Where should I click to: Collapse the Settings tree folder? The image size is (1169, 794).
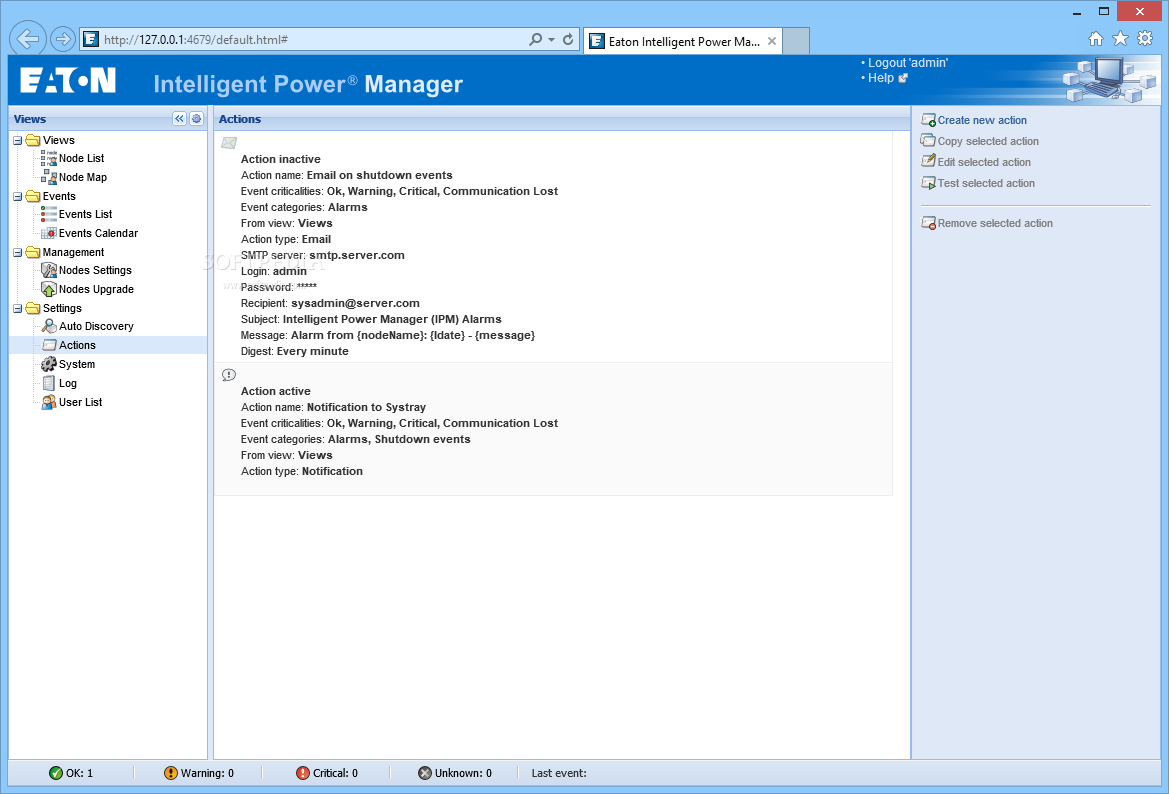click(x=17, y=308)
